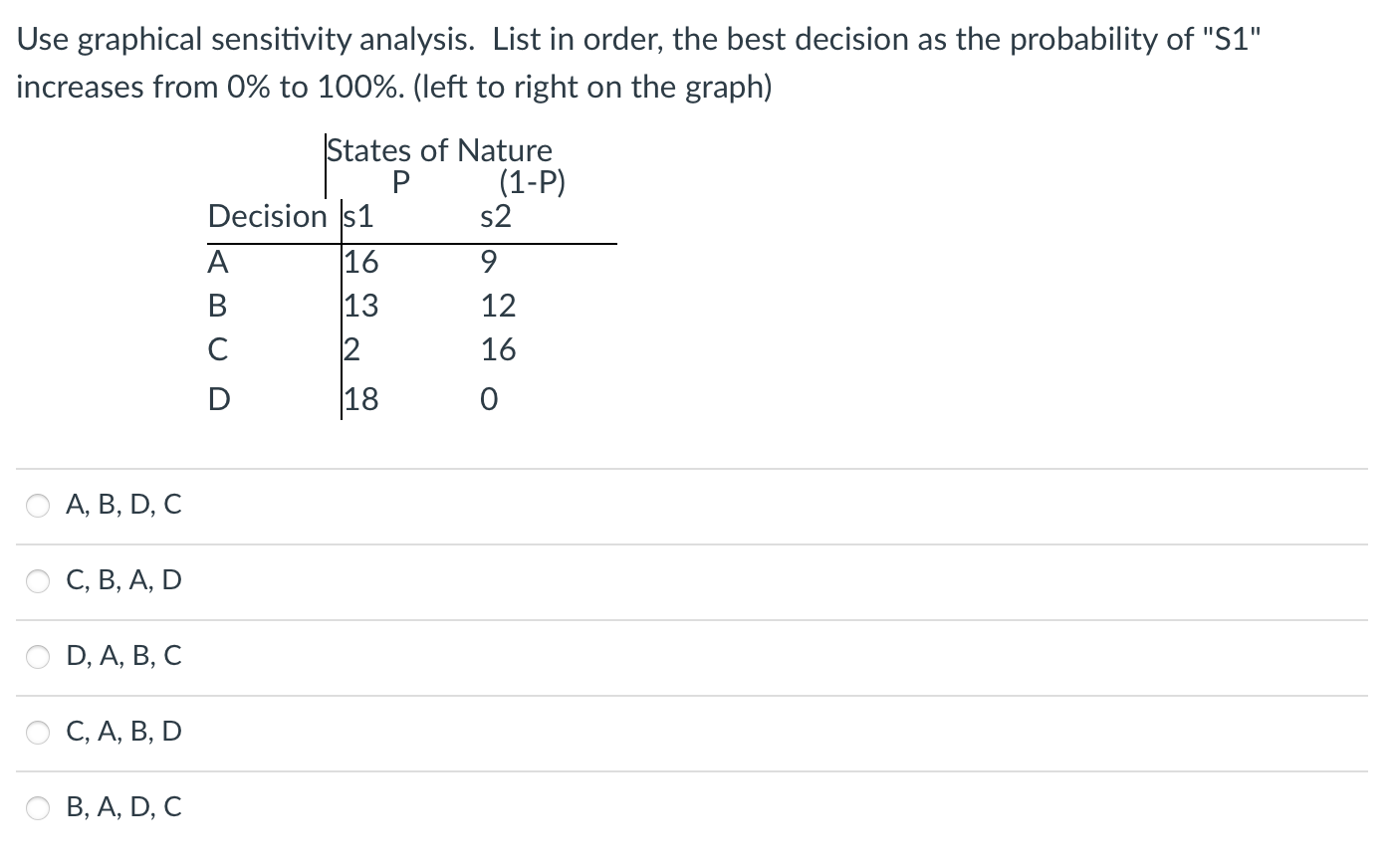Select the answer option C, A, B, D
Image resolution: width=1396 pixels, height=868 pixels.
(38, 733)
